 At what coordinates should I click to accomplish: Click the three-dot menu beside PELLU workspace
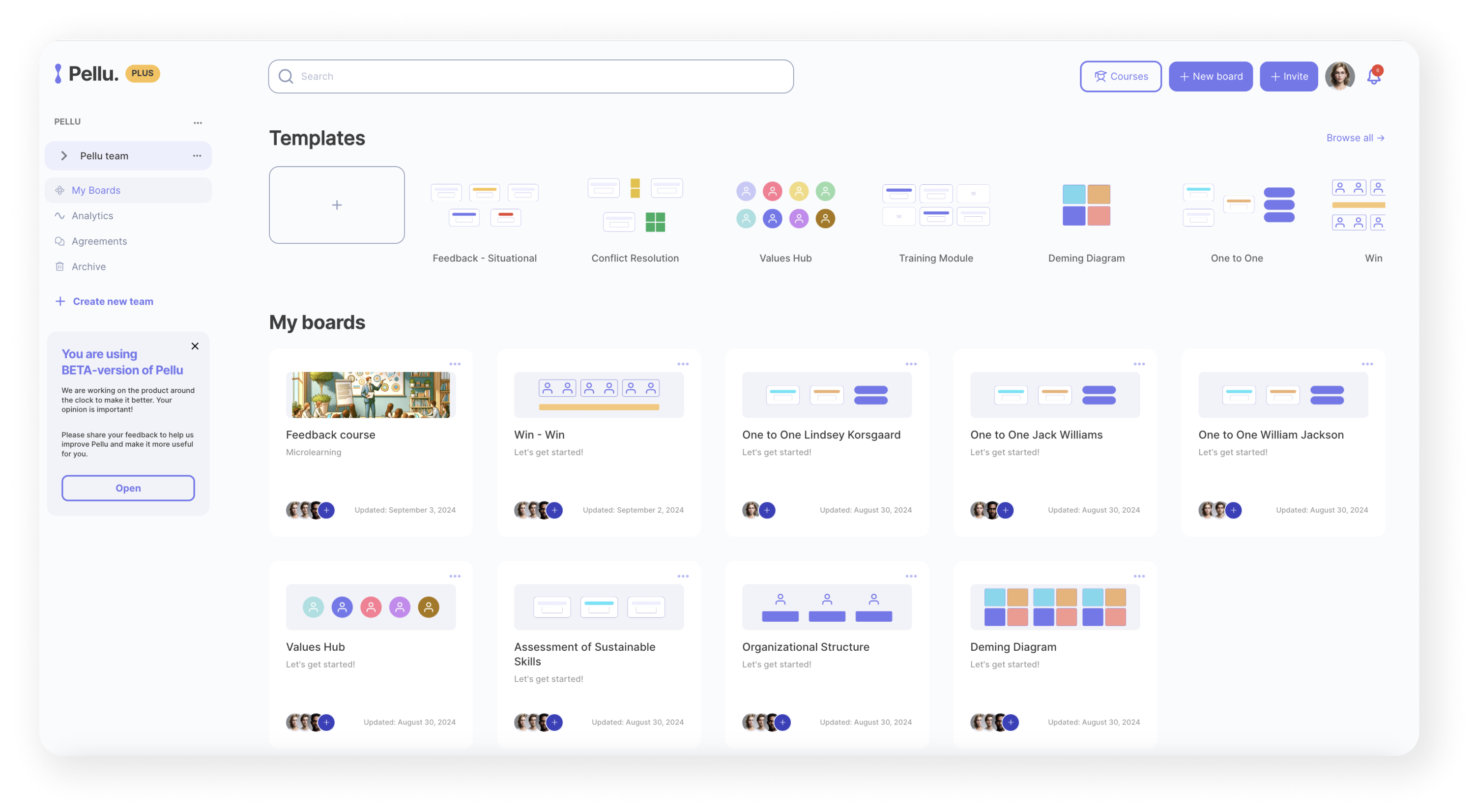(x=198, y=122)
